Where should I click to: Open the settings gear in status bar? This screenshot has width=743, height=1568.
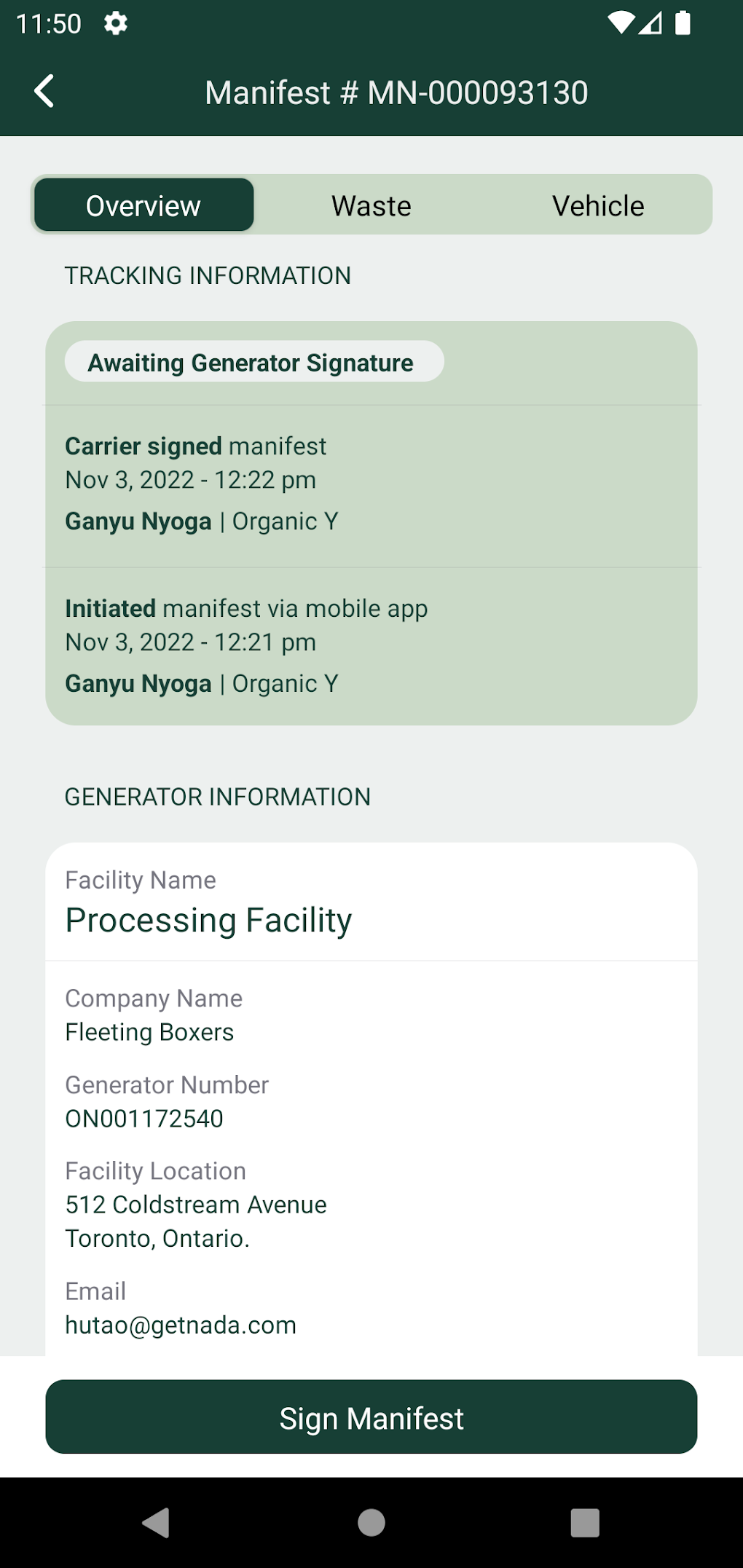pos(115,24)
